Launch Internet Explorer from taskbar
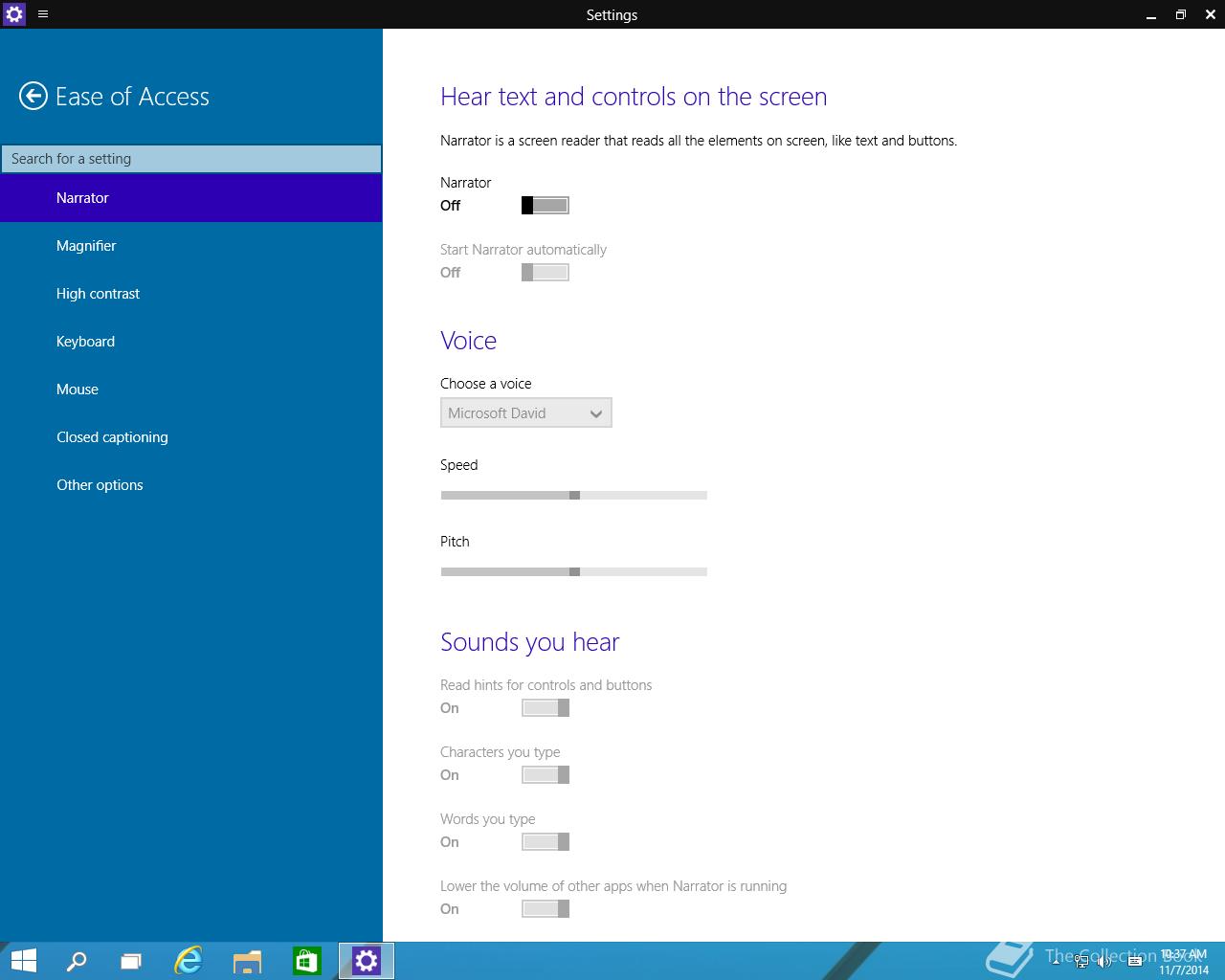The height and width of the screenshot is (980, 1225). coord(189,961)
